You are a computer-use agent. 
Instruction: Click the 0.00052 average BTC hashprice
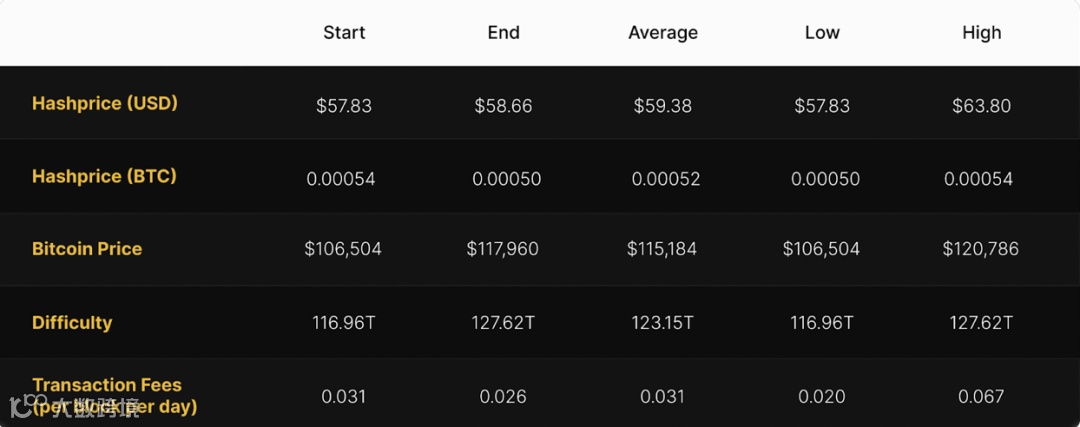click(665, 179)
